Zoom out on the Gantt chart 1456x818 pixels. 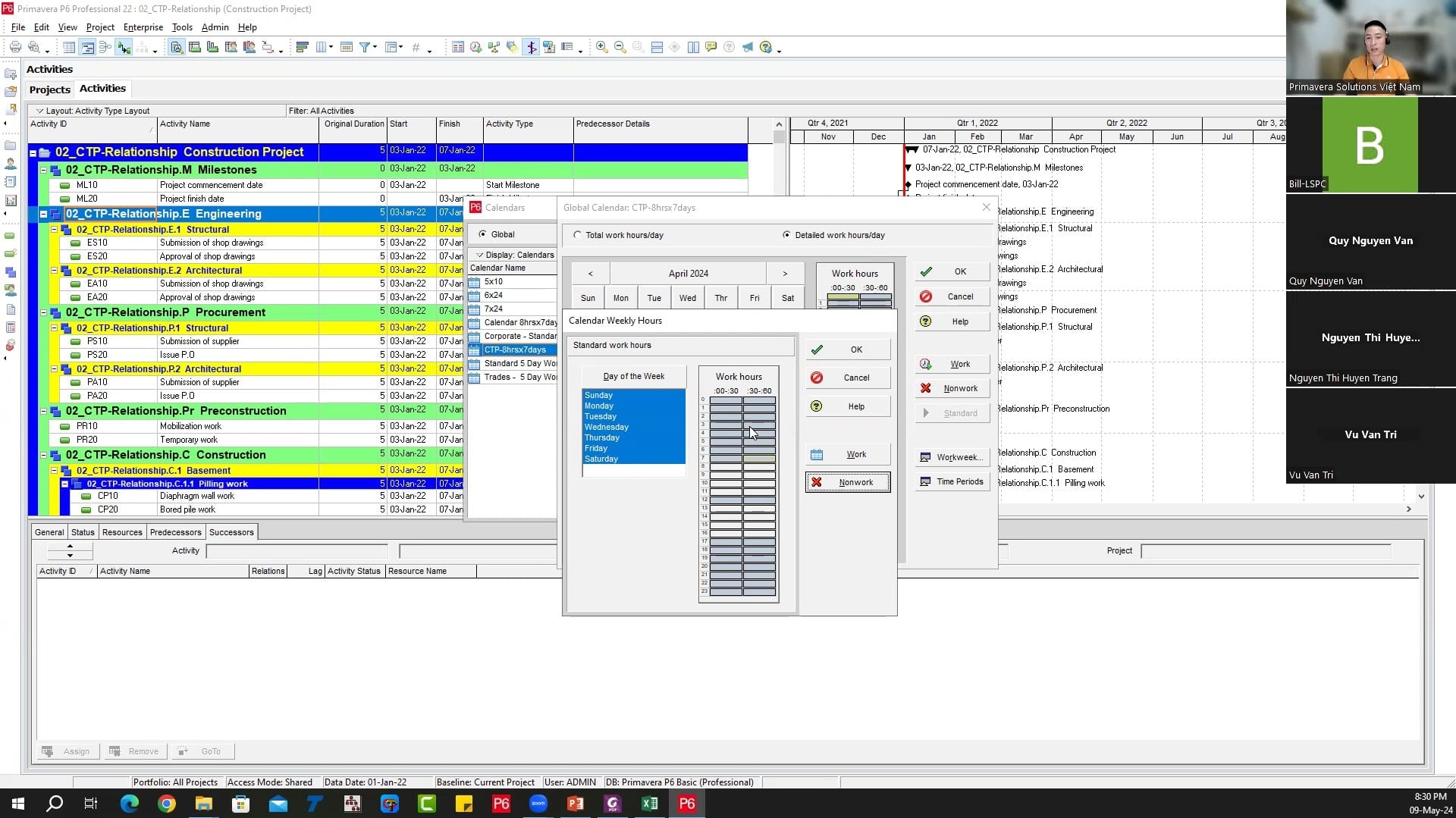620,46
